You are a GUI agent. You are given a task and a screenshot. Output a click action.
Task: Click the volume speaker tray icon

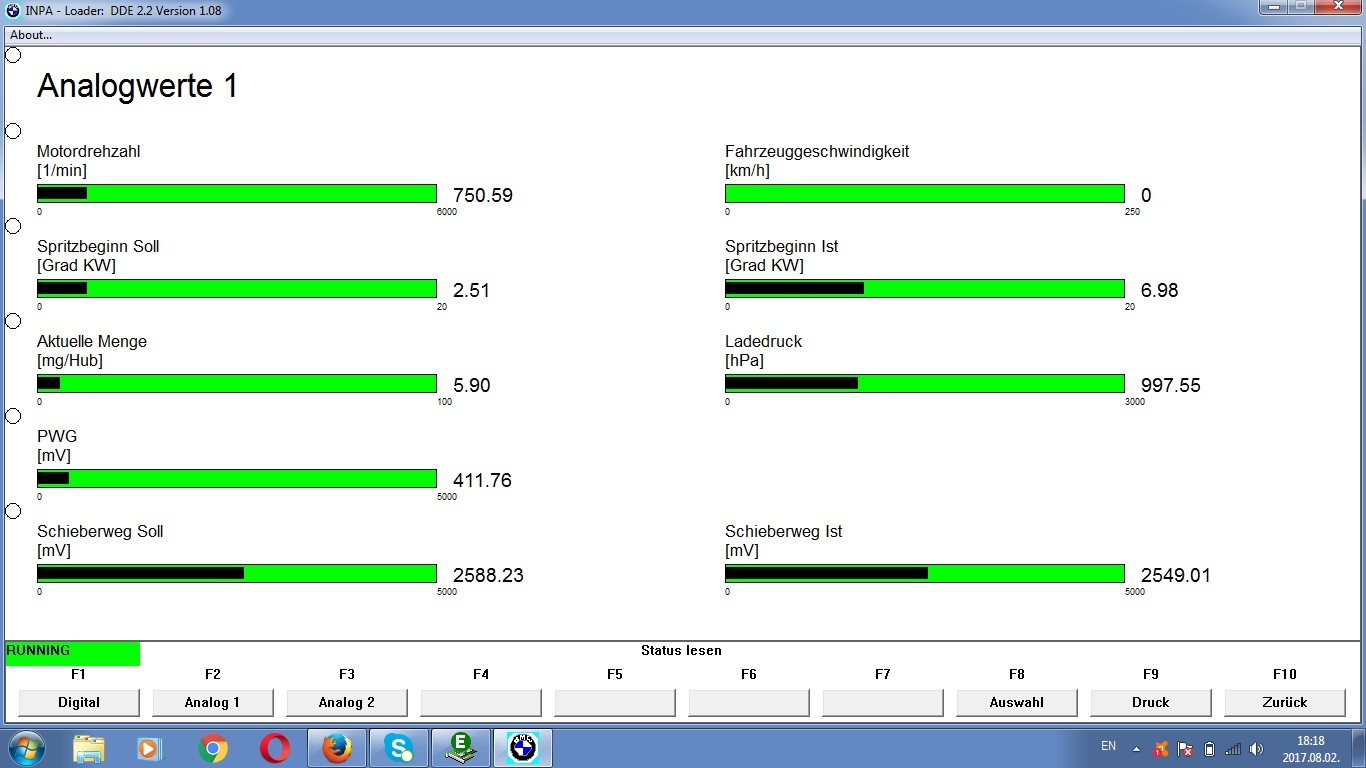tap(1256, 748)
